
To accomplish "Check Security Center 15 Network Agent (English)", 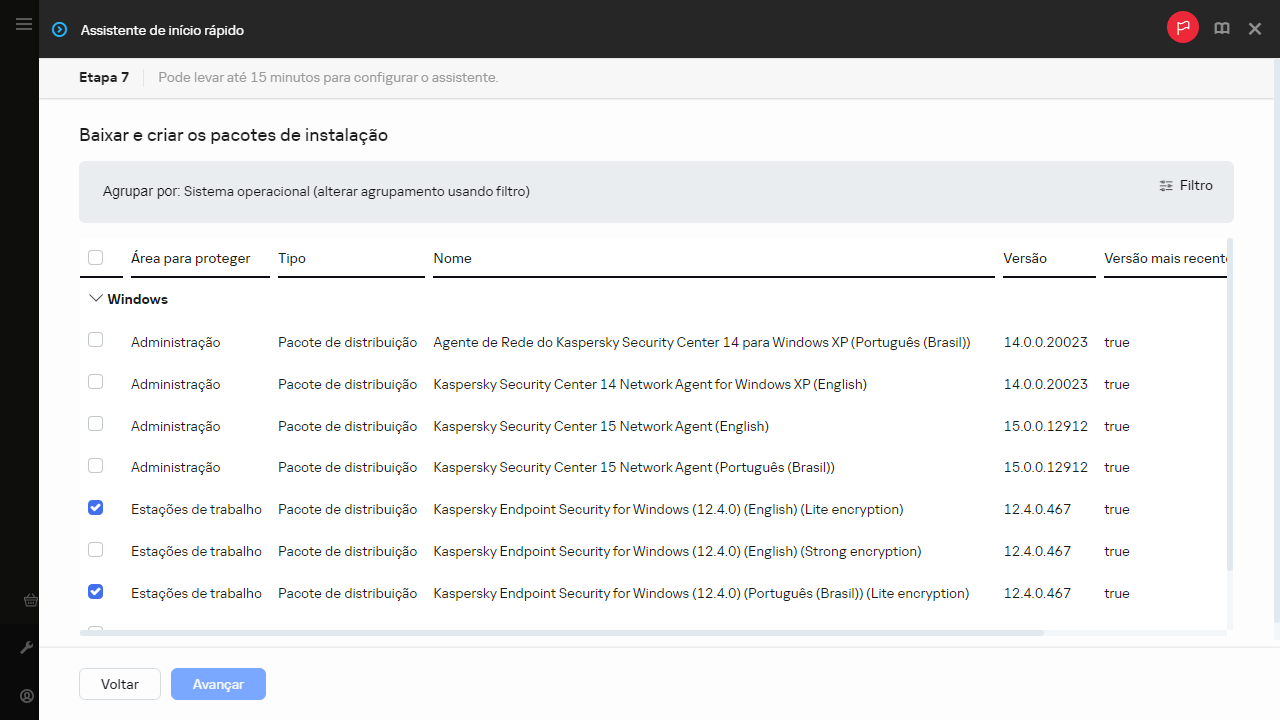I will tap(96, 424).
